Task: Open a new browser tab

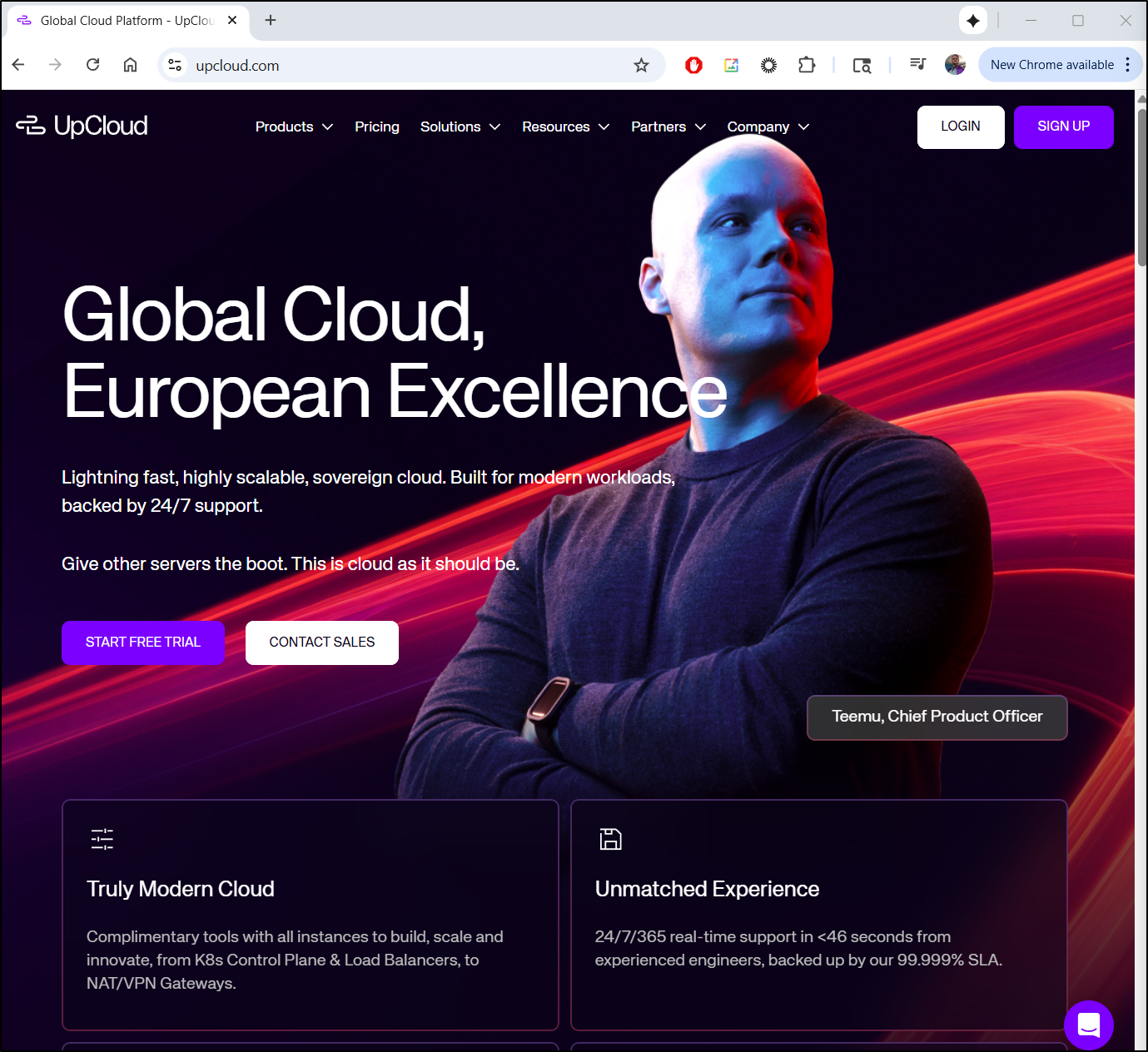Action: click(x=271, y=20)
